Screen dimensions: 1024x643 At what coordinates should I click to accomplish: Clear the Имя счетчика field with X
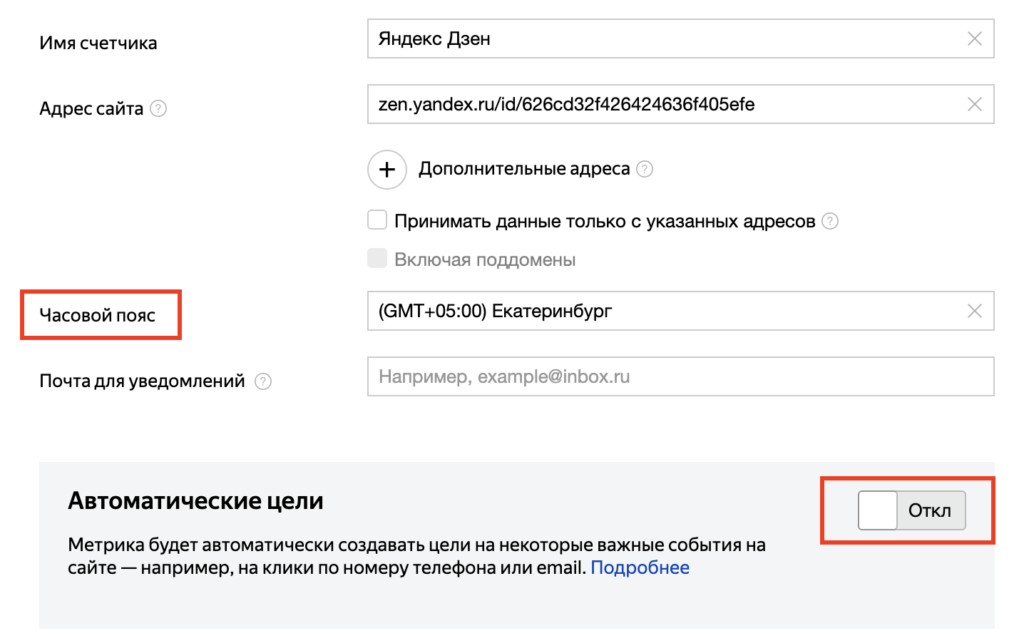point(974,40)
